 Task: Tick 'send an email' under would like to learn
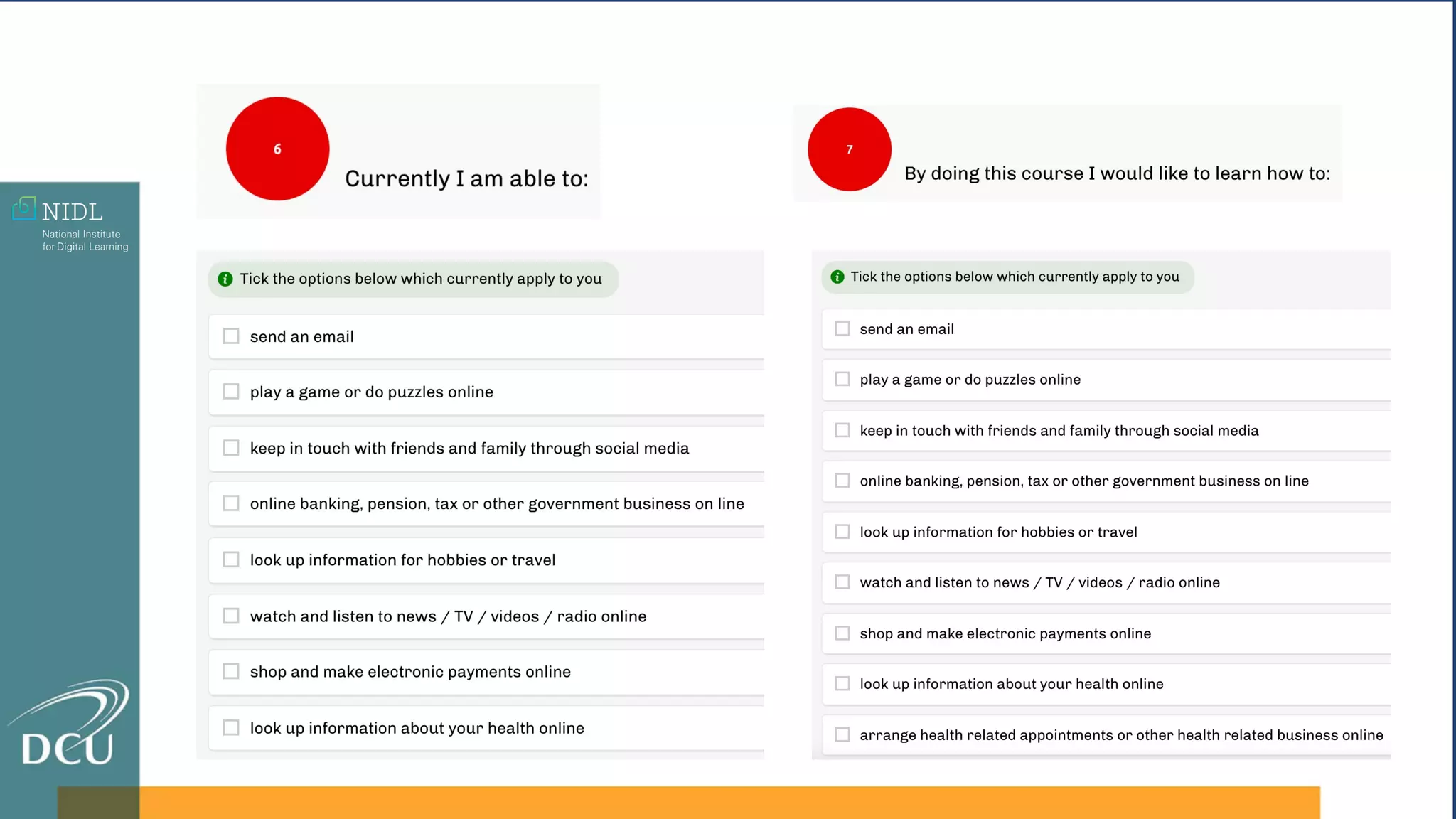[x=842, y=328]
